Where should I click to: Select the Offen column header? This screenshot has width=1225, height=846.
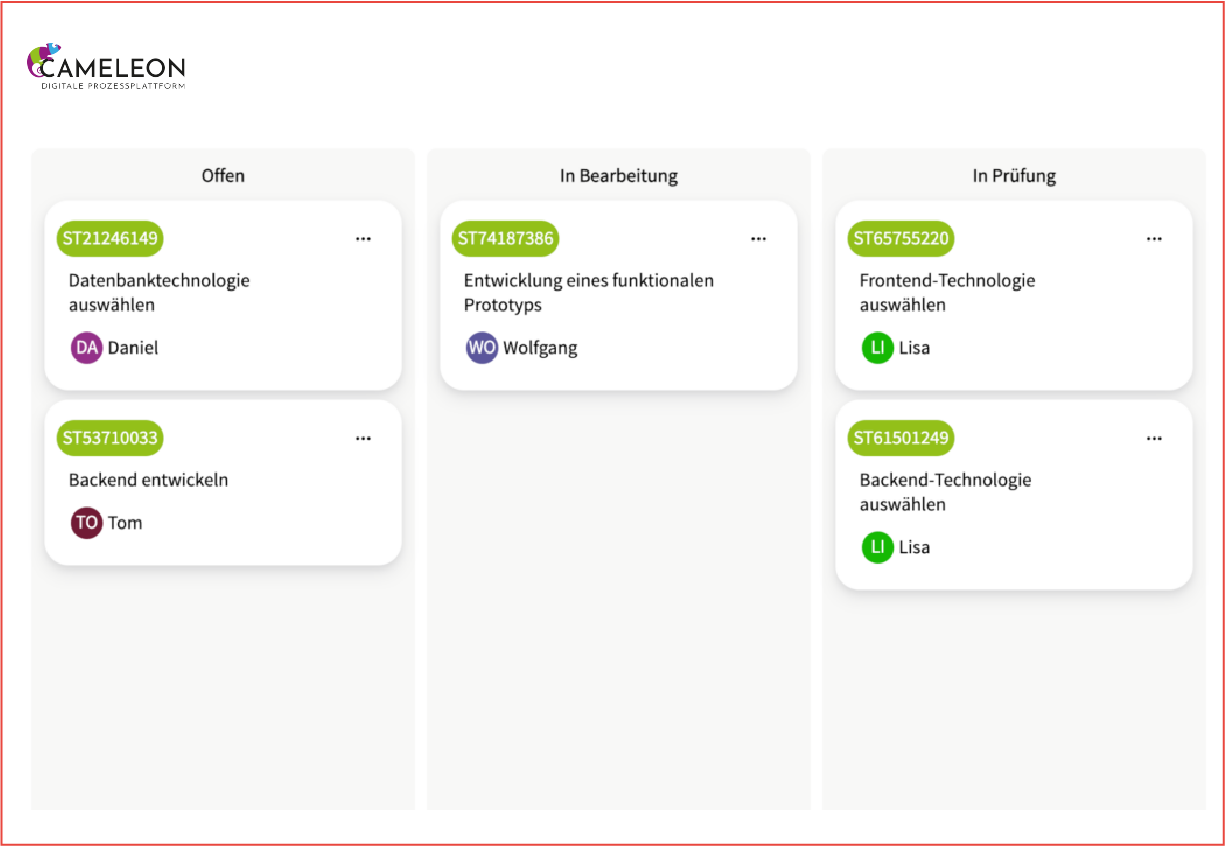coord(223,176)
